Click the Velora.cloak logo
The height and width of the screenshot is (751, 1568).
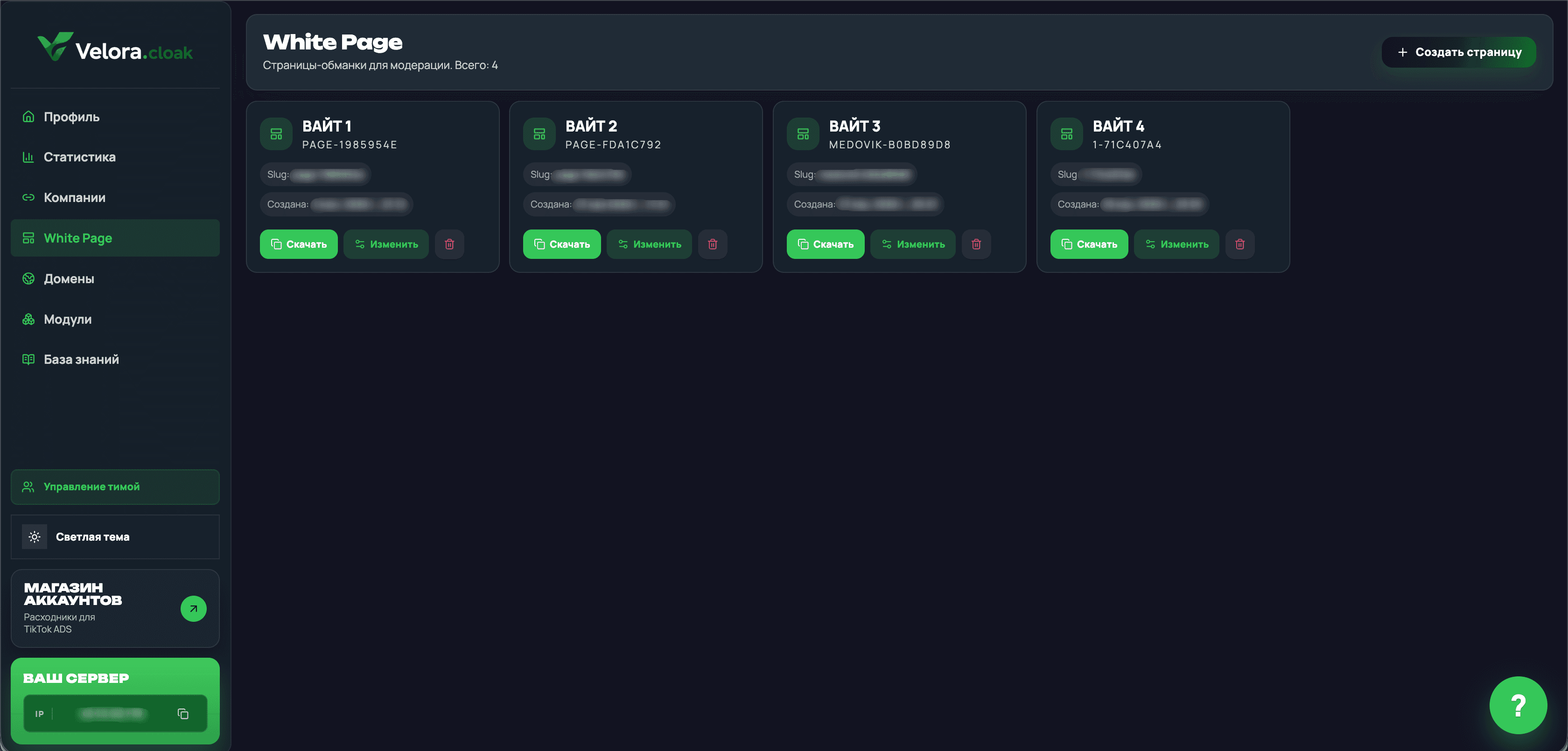point(115,48)
